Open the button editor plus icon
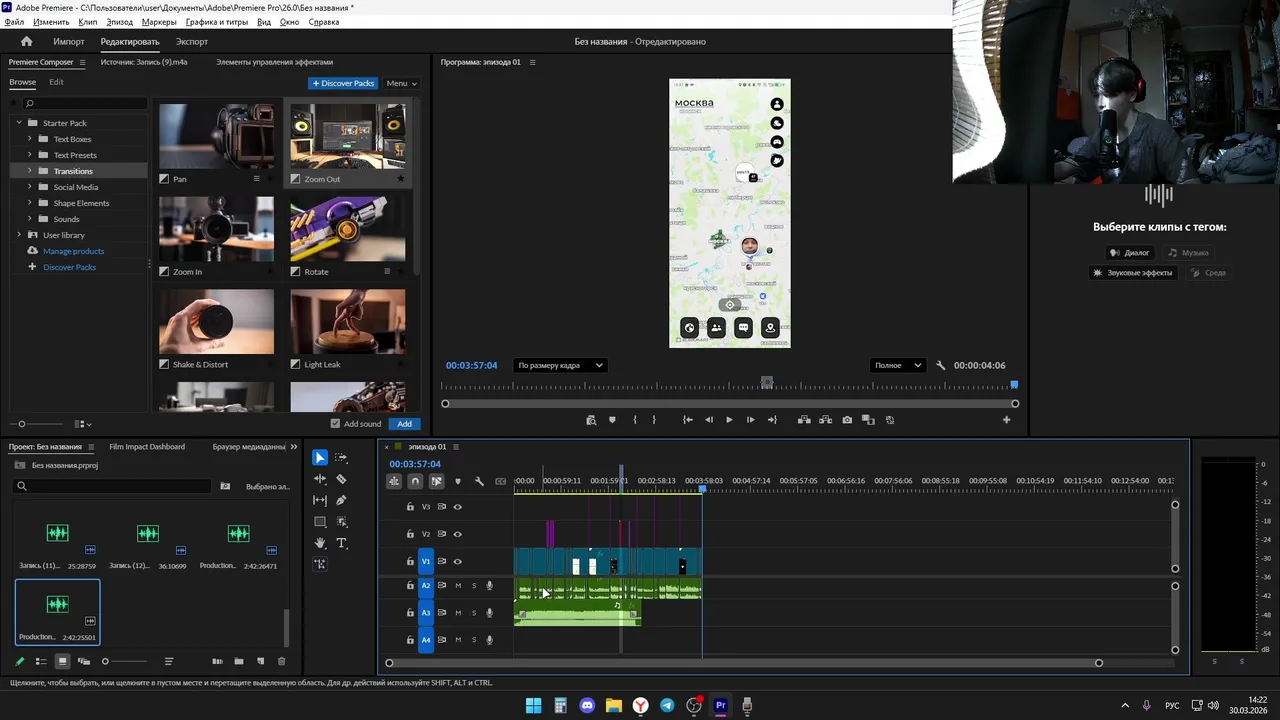This screenshot has height=720, width=1280. 1006,420
